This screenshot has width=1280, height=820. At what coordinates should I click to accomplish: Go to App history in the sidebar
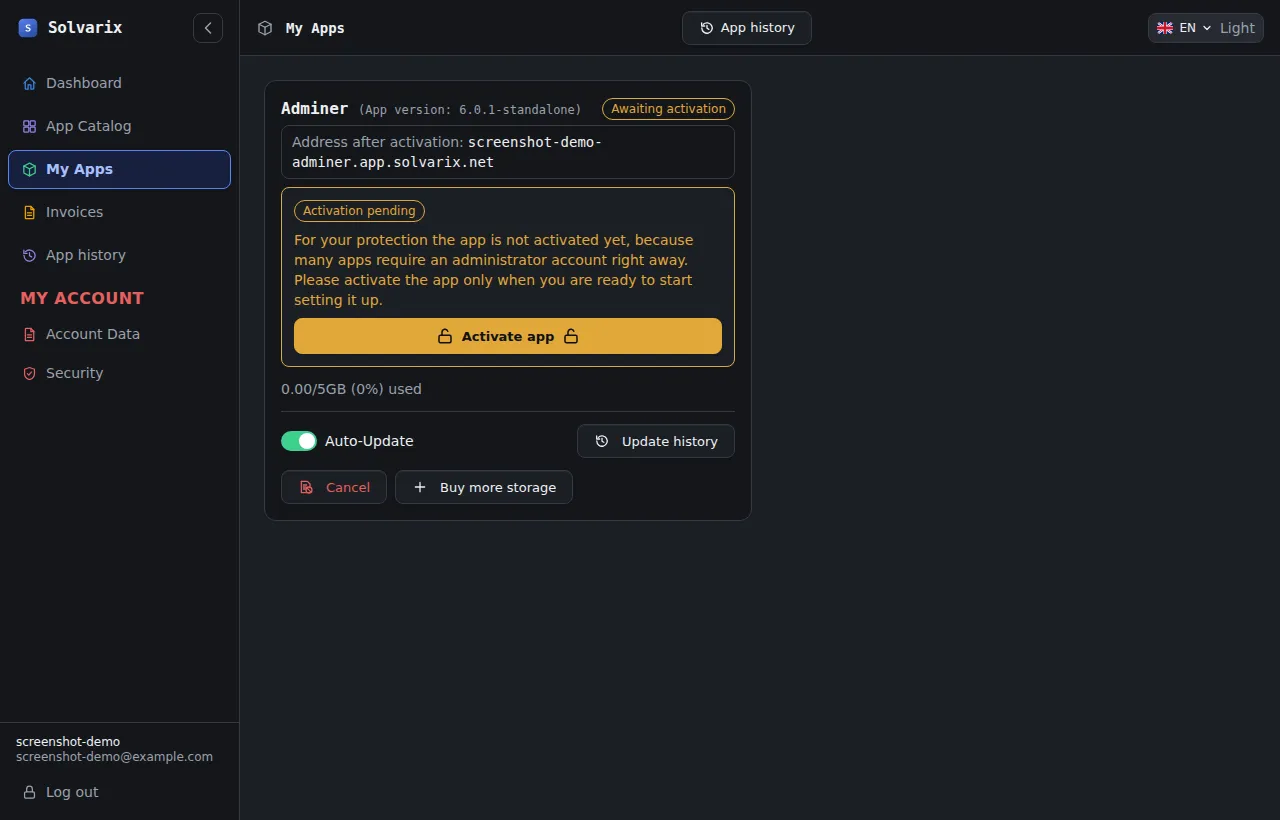click(119, 255)
